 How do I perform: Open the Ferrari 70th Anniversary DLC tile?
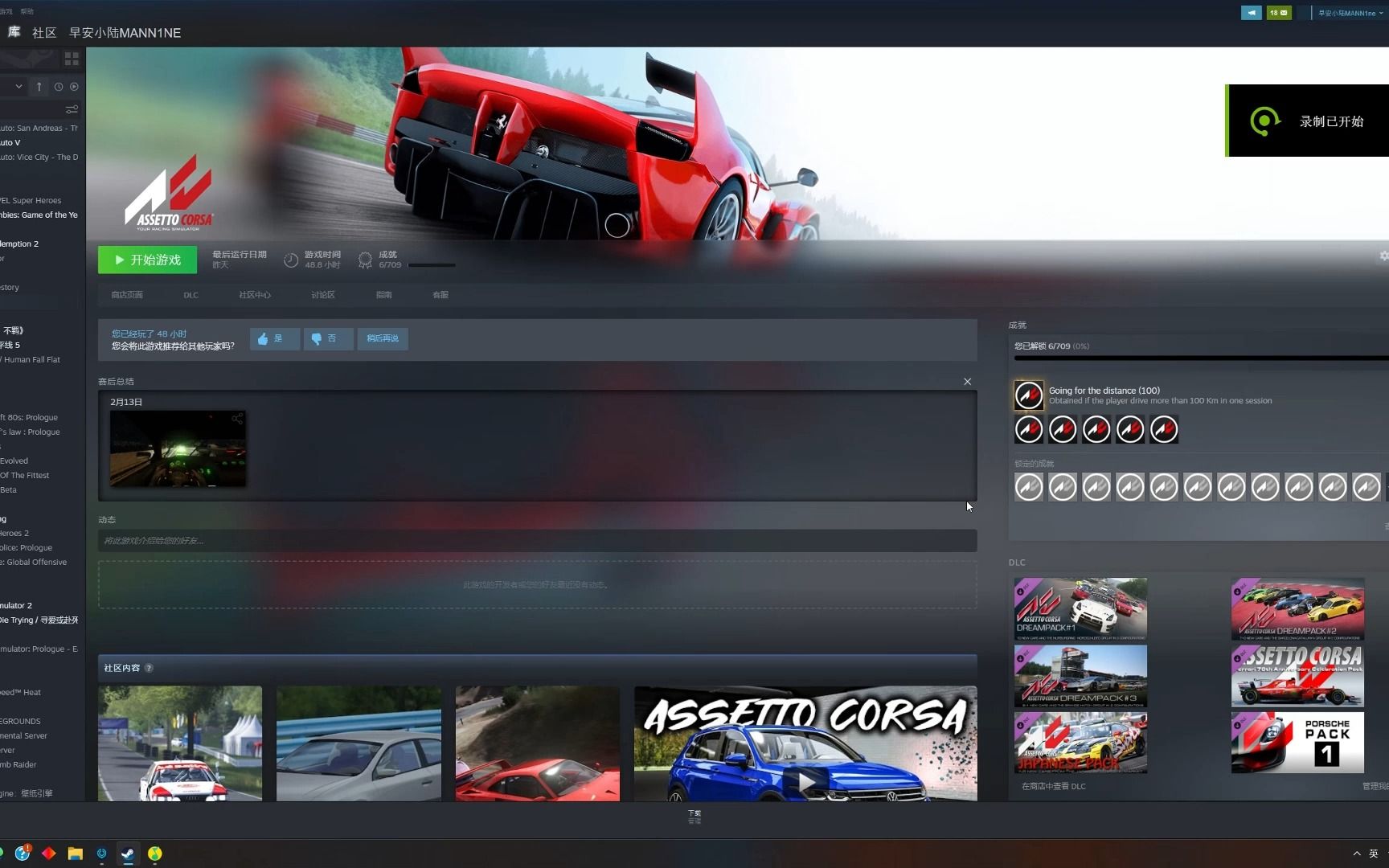1297,676
